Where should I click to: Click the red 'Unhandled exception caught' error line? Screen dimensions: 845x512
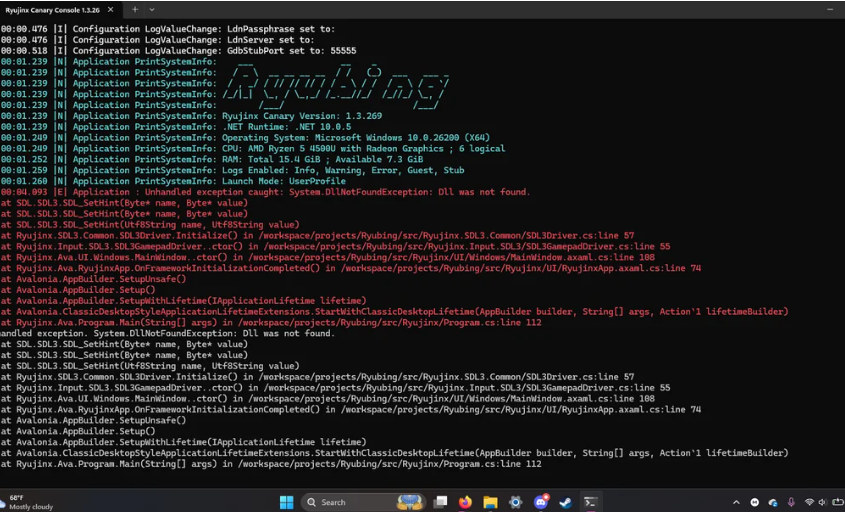(266, 192)
